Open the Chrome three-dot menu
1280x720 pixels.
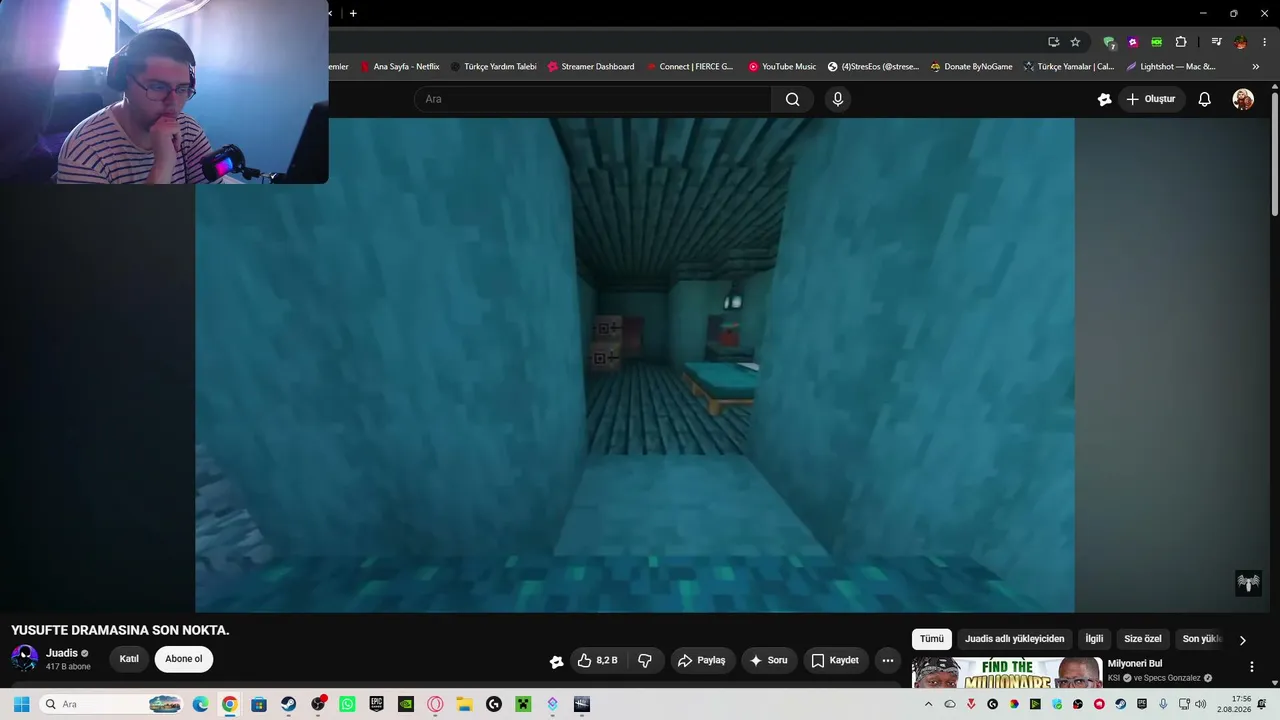(x=1265, y=42)
